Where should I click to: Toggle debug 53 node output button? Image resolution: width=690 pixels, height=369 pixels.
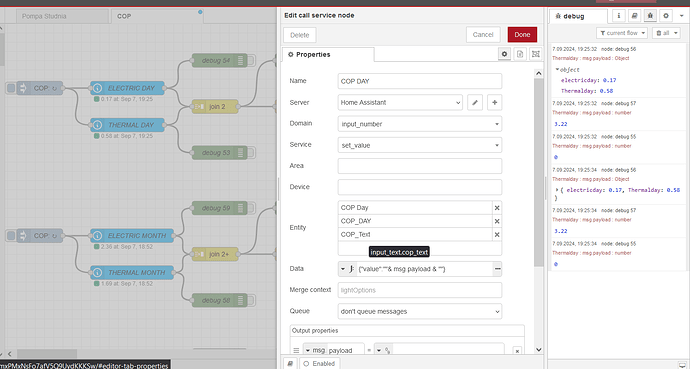pyautogui.click(x=252, y=153)
